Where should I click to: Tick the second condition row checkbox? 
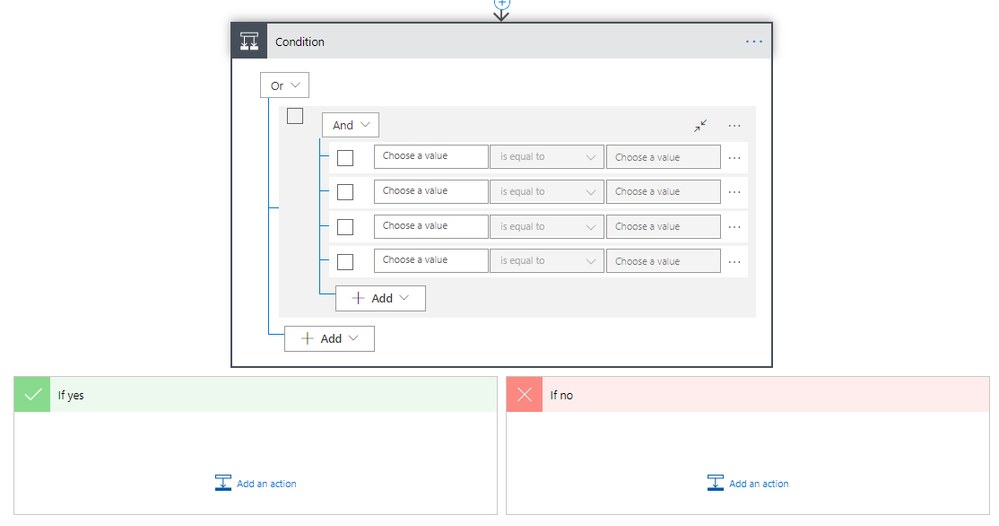click(345, 192)
